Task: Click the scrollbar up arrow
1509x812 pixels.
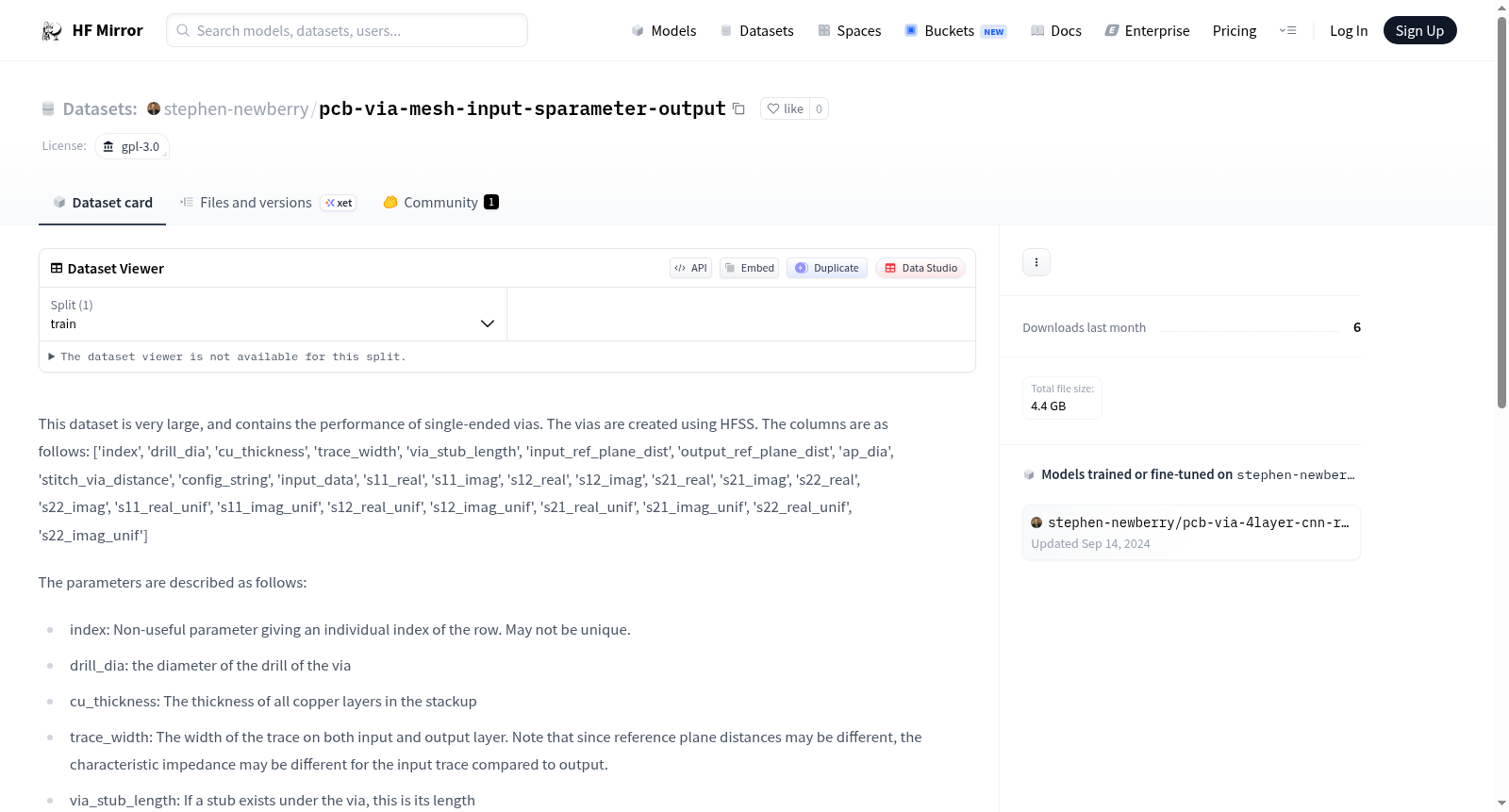Action: (x=1501, y=8)
